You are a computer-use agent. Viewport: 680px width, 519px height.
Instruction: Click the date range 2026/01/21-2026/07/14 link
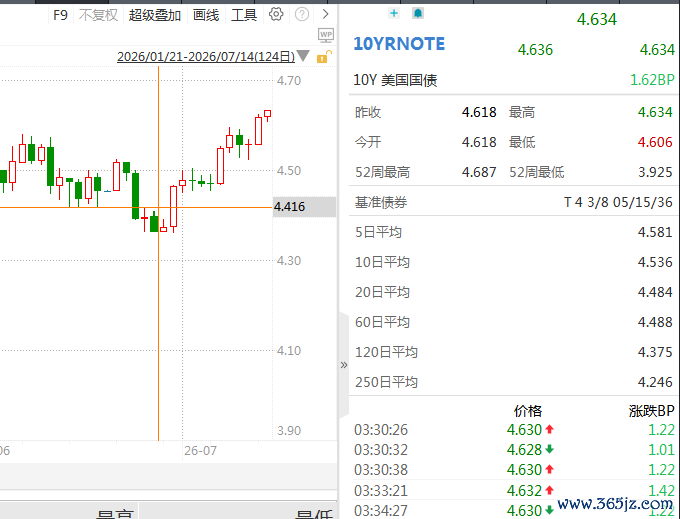tap(206, 57)
